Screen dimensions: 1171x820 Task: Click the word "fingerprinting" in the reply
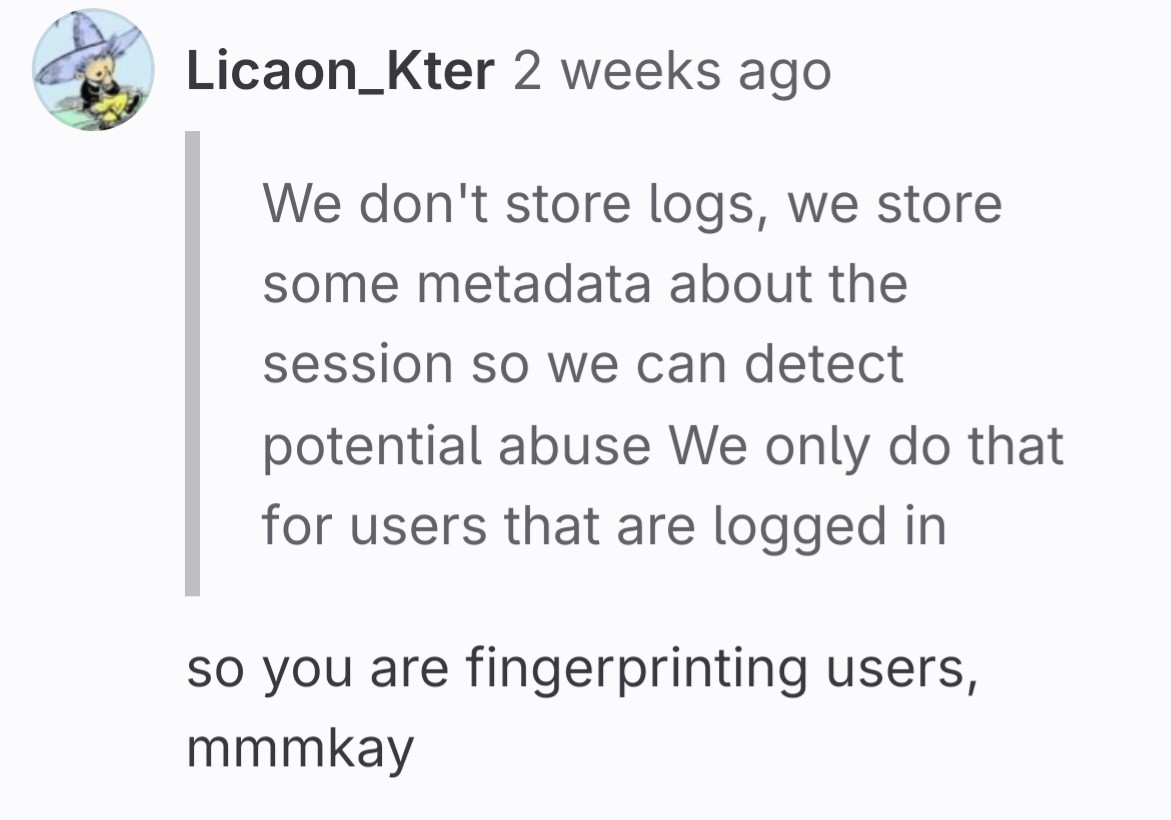point(634,668)
